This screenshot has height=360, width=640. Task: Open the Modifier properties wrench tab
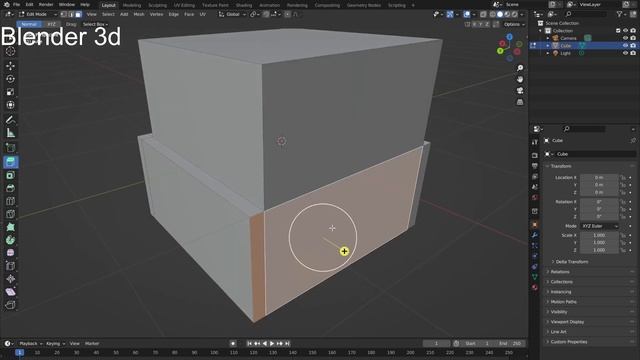point(535,235)
